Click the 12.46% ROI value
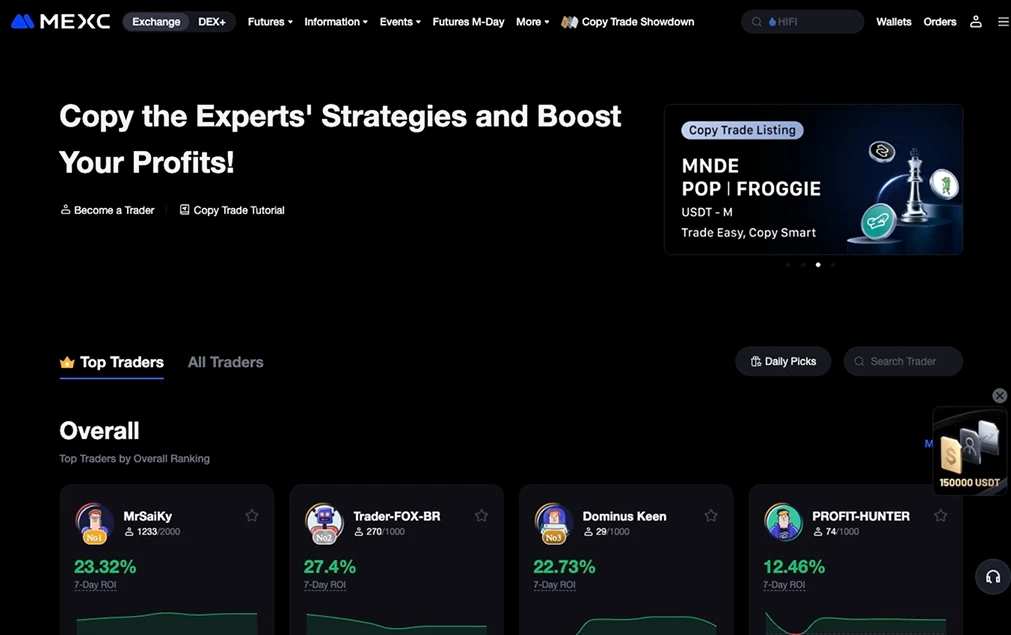The height and width of the screenshot is (635, 1011). pos(794,567)
